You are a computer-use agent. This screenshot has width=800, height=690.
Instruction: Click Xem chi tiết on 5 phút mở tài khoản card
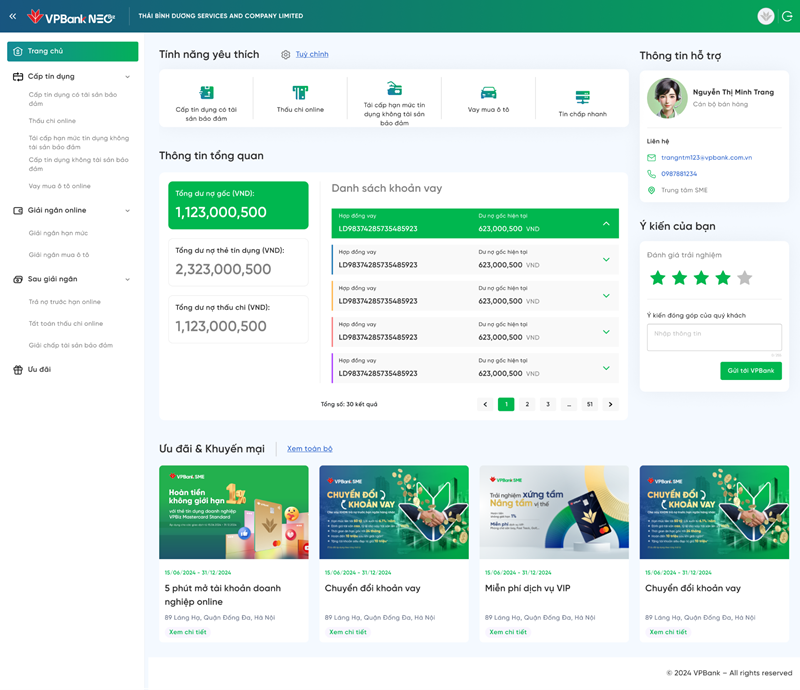tap(188, 632)
